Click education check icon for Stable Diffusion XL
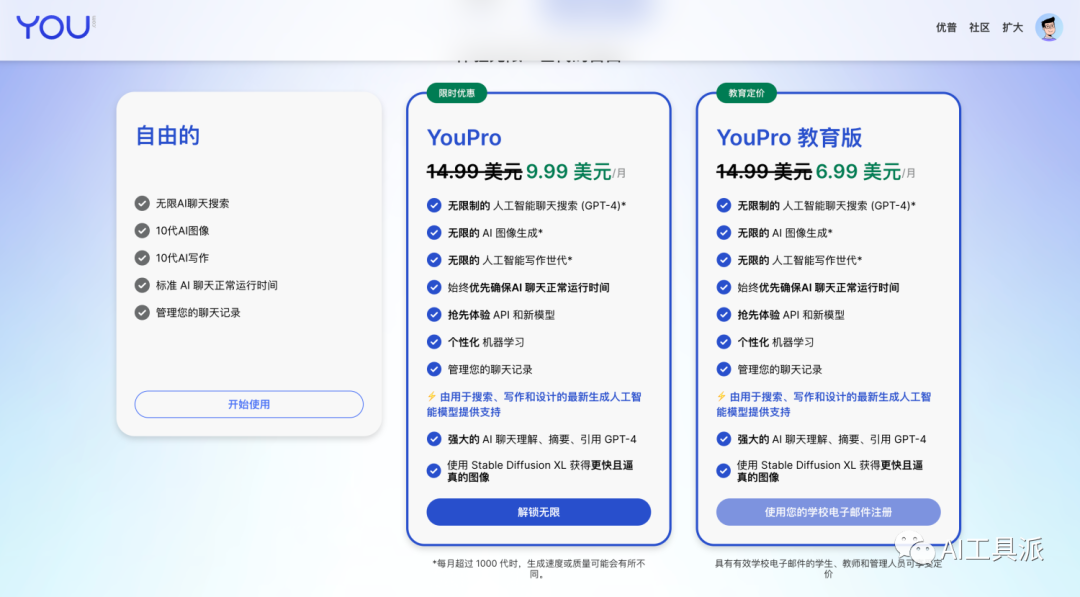The height and width of the screenshot is (597, 1080). pyautogui.click(x=723, y=471)
